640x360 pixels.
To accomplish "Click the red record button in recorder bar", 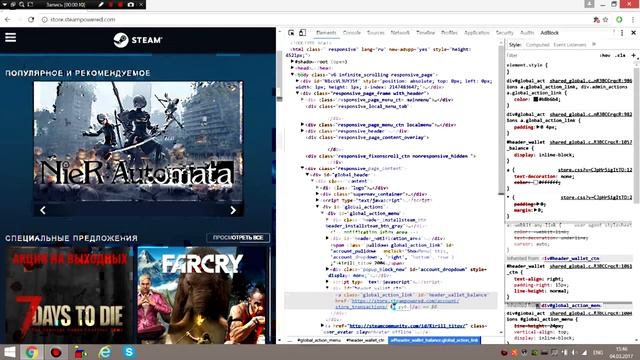I will pyautogui.click(x=120, y=4).
